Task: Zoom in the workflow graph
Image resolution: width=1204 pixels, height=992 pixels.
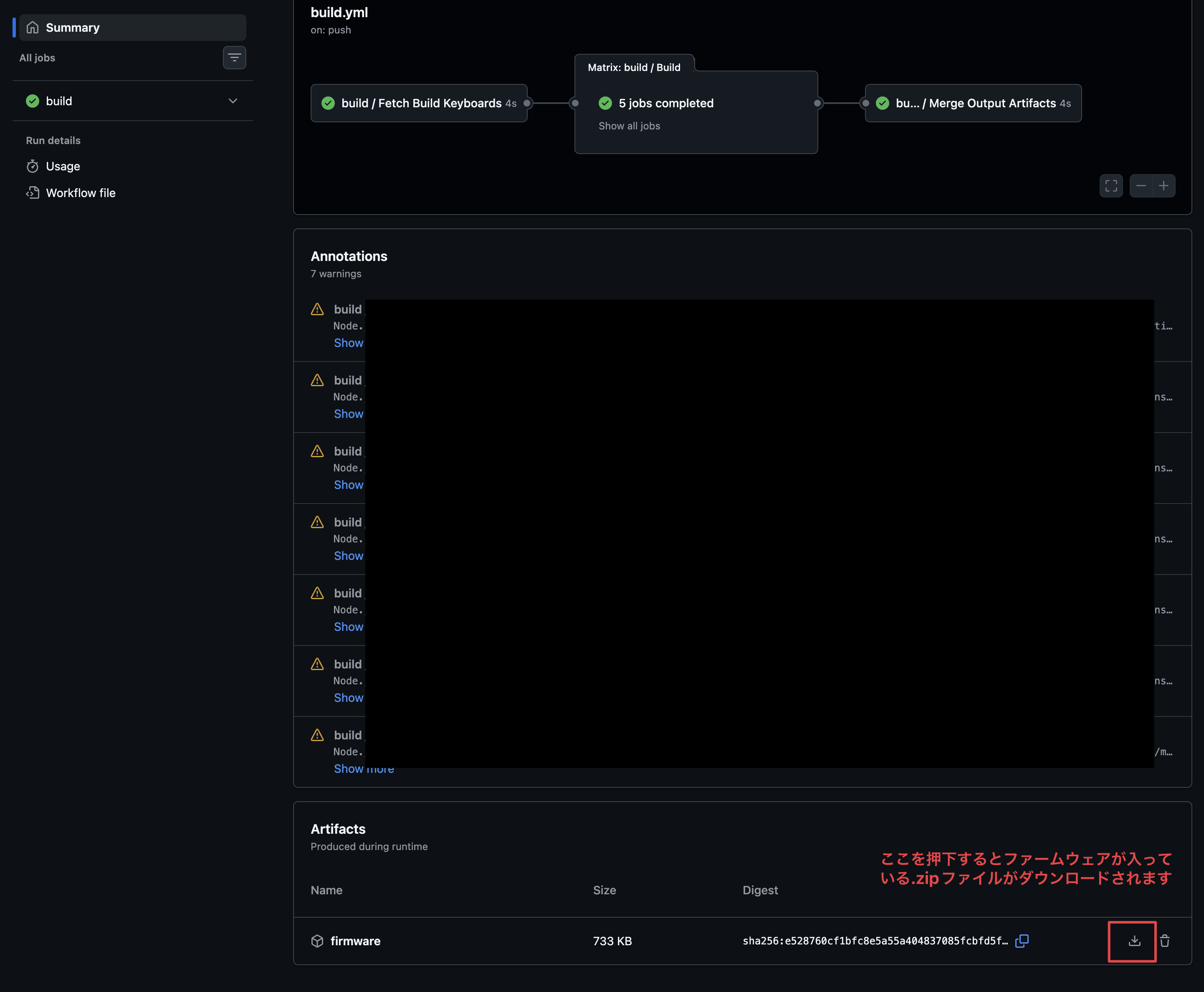Action: point(1164,186)
